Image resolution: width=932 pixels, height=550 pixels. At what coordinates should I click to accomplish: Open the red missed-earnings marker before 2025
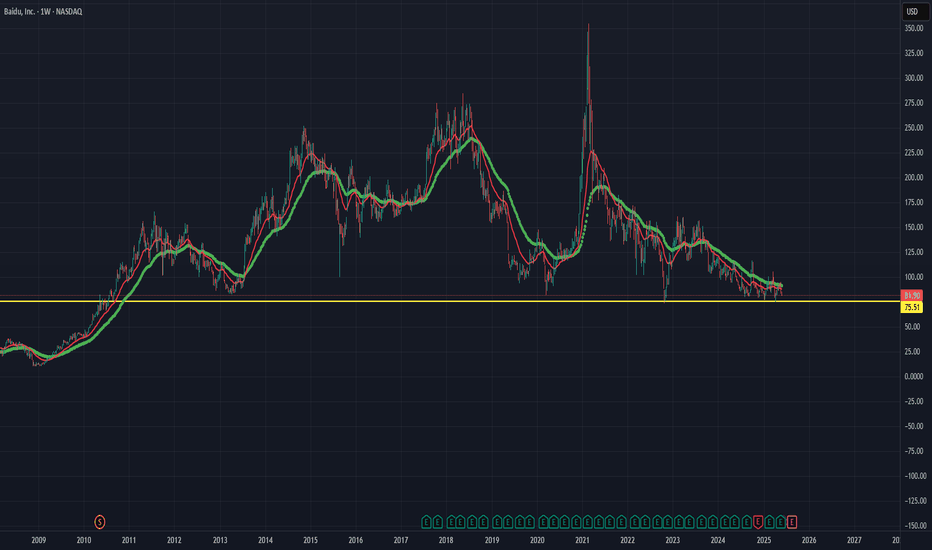[758, 522]
